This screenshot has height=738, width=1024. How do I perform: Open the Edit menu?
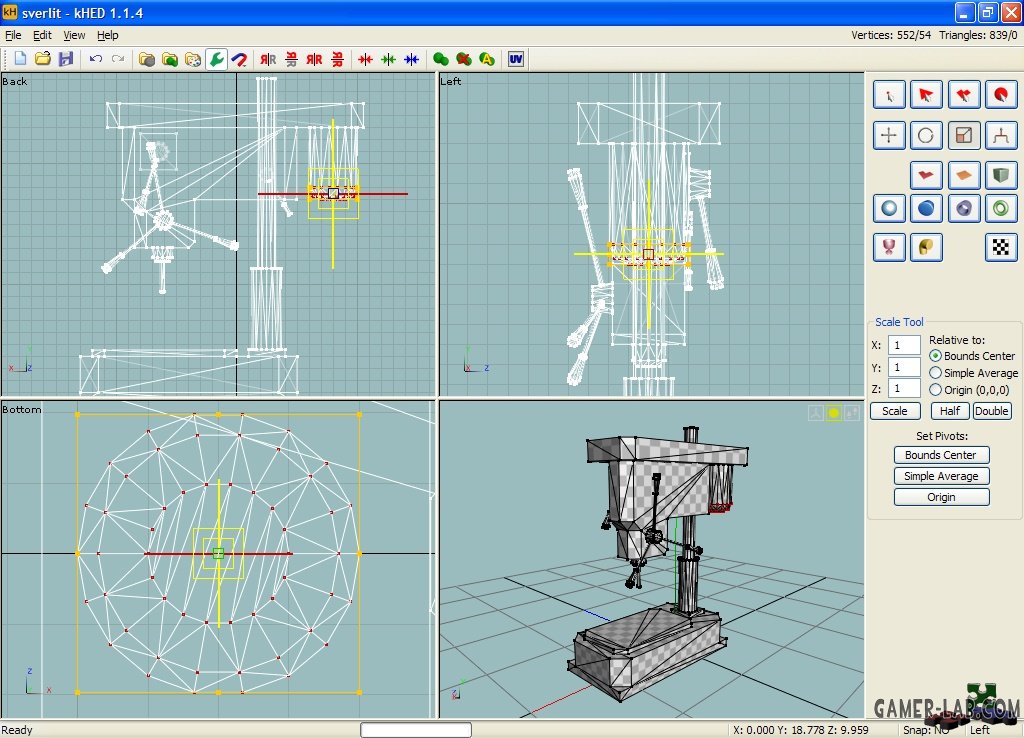(42, 35)
